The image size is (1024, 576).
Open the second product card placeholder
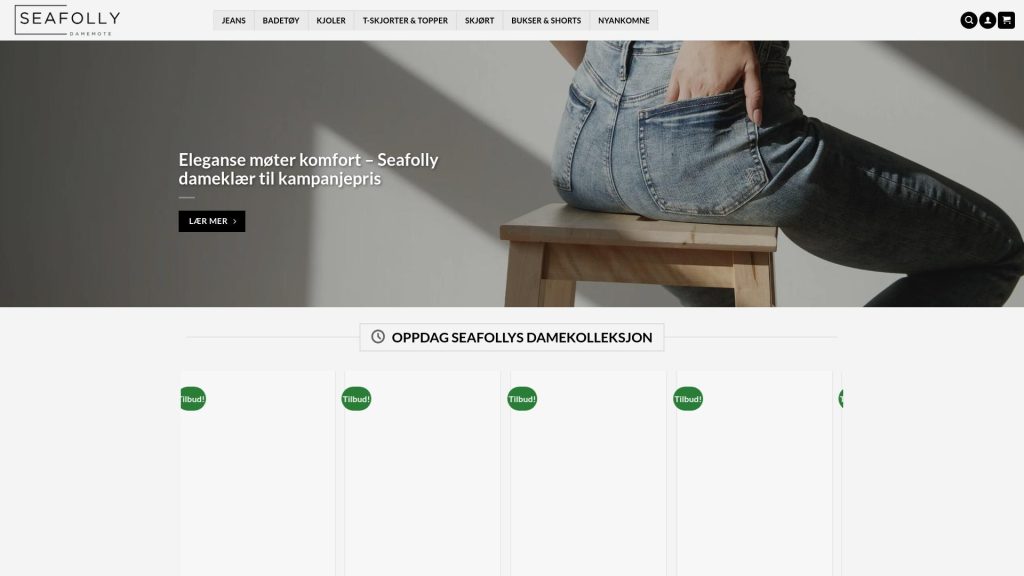(x=423, y=473)
